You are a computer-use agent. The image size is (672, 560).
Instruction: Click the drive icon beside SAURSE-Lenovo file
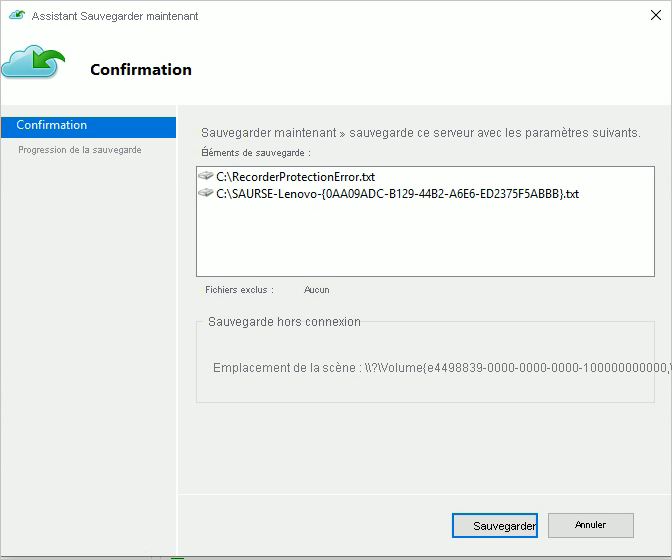point(206,193)
